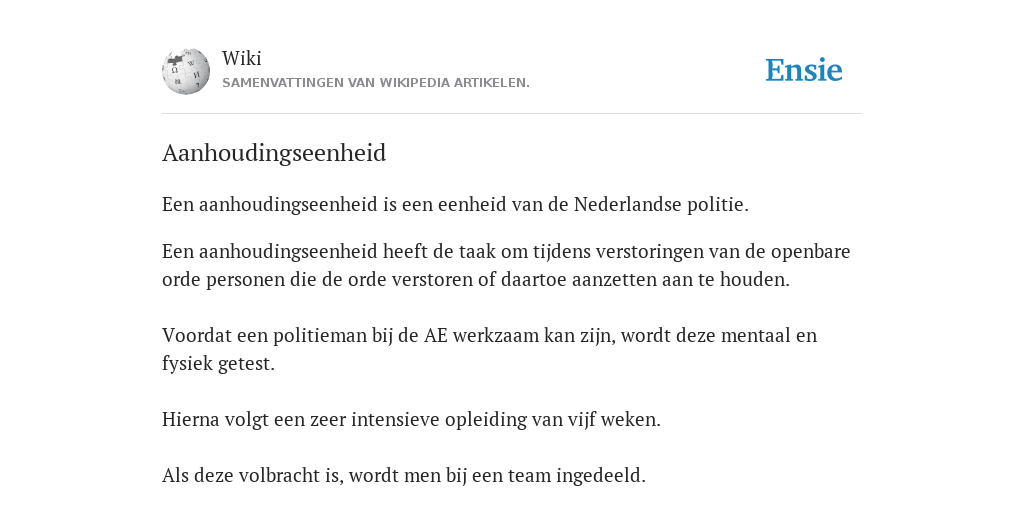Click the sentence about team ingedeeld

coord(404,475)
